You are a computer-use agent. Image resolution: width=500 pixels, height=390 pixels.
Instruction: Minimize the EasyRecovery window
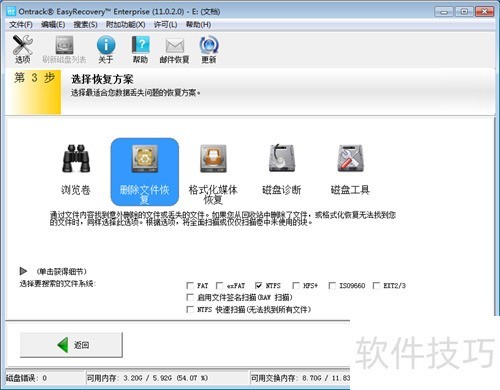(444, 12)
